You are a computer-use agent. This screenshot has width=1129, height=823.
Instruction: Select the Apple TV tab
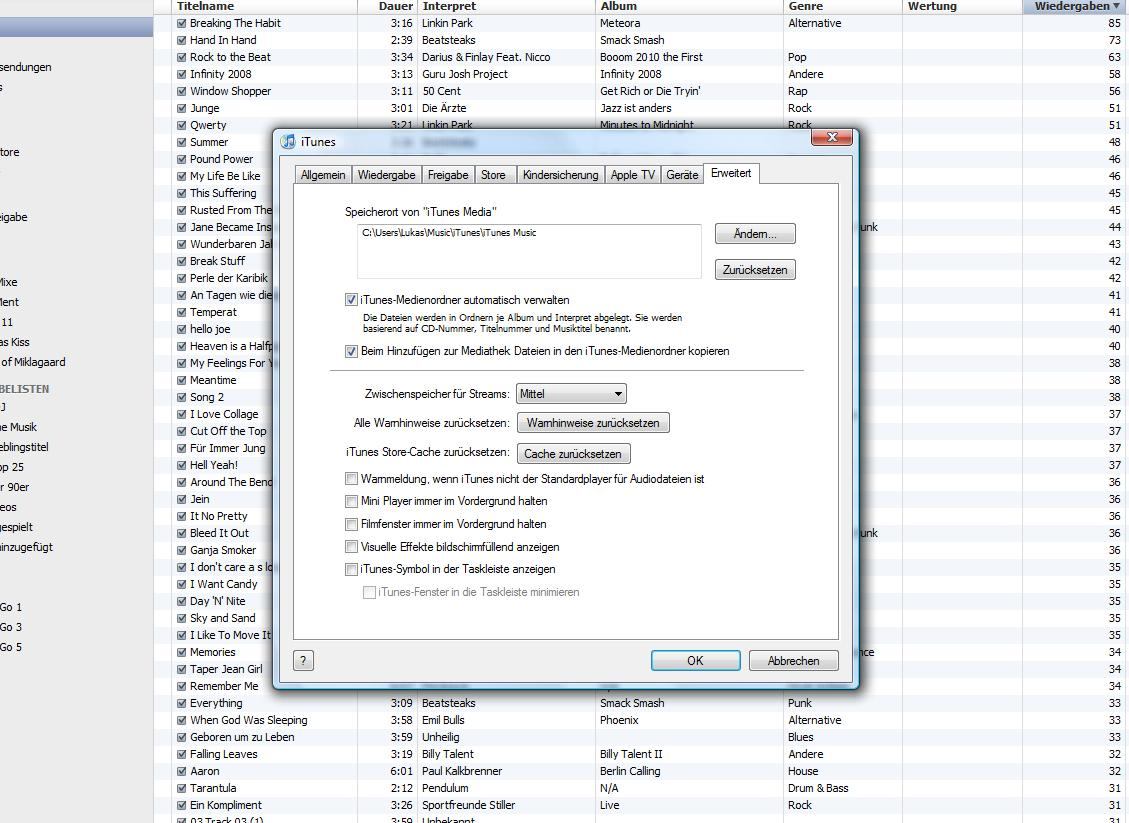click(633, 175)
